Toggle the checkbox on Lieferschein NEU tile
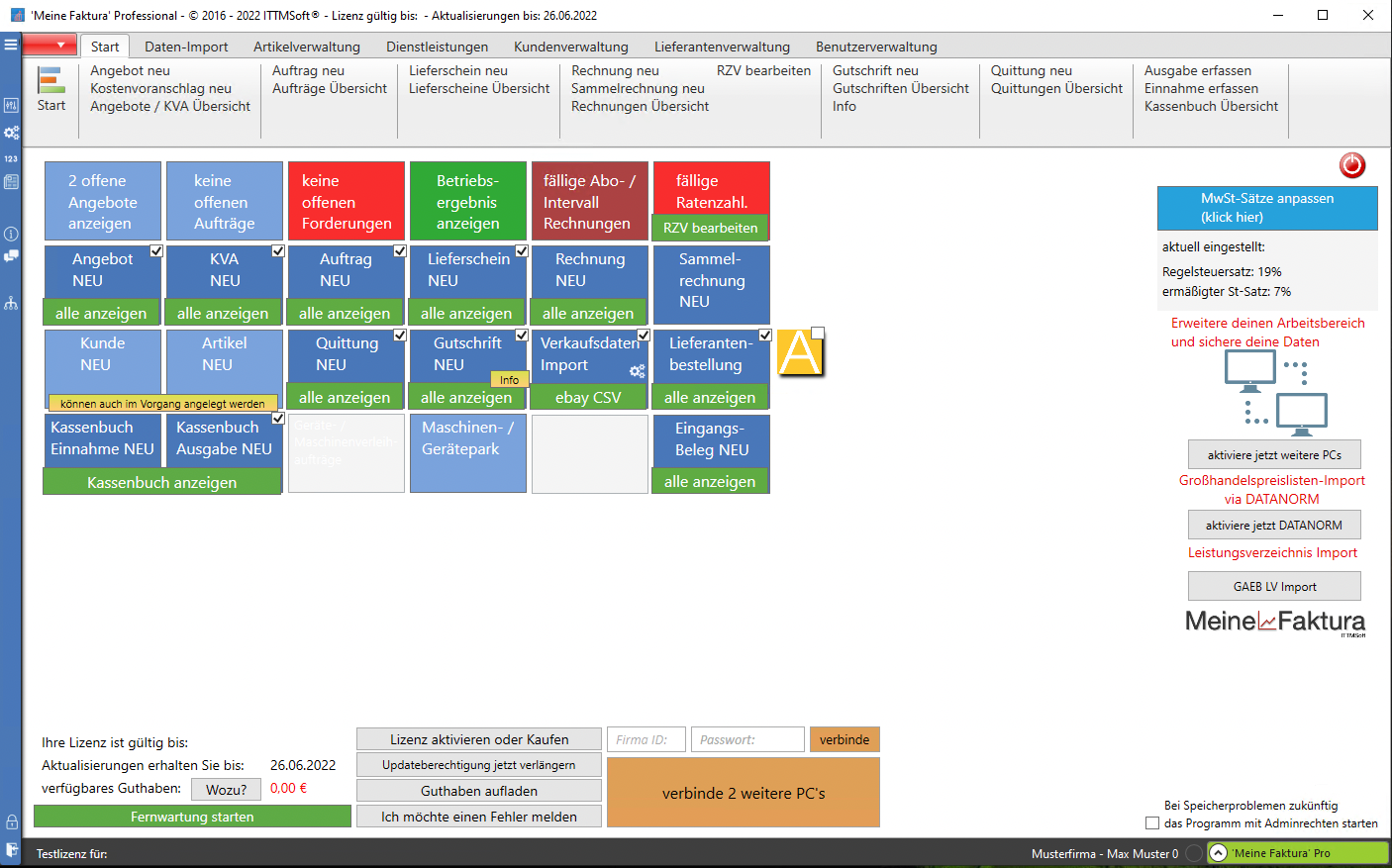Screen dimensions: 1392x868 [x=522, y=250]
